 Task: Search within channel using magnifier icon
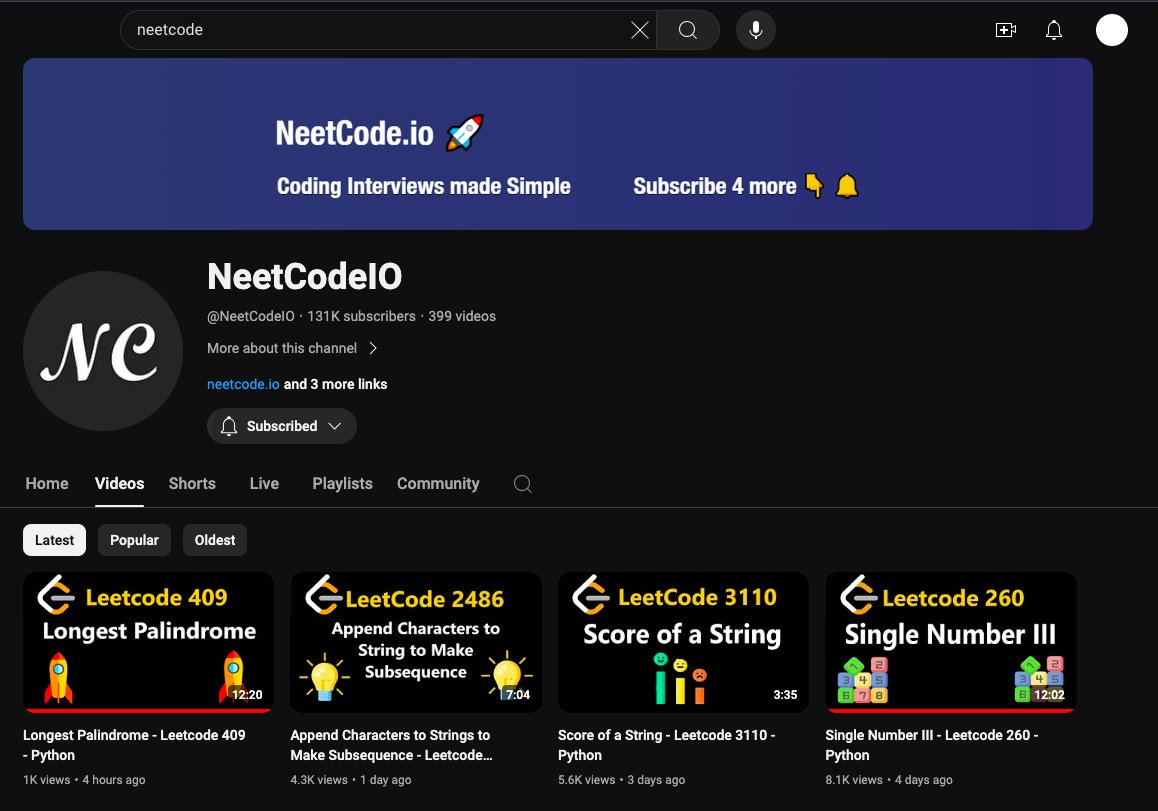(523, 484)
